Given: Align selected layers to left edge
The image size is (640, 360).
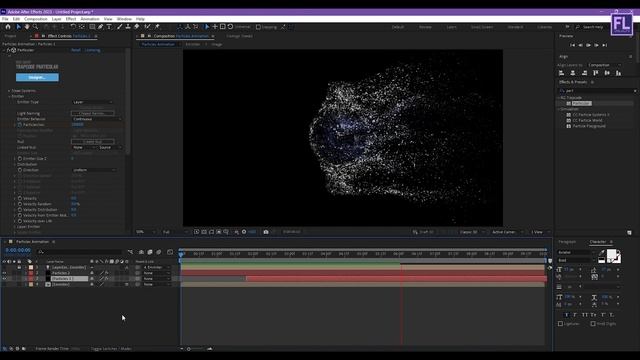Looking at the screenshot, I should pos(562,73).
